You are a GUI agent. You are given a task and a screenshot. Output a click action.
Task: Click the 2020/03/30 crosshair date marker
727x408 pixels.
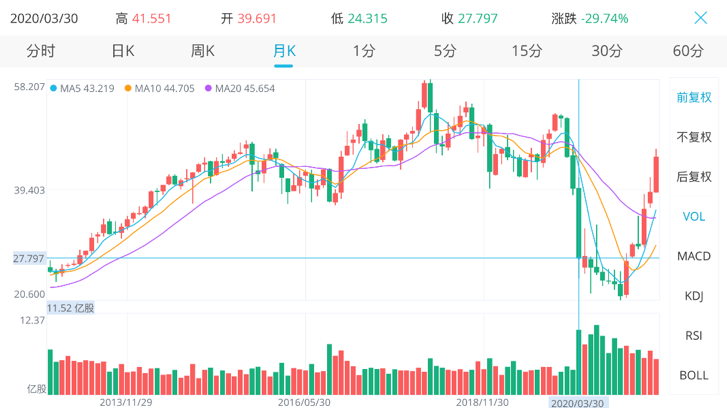579,401
